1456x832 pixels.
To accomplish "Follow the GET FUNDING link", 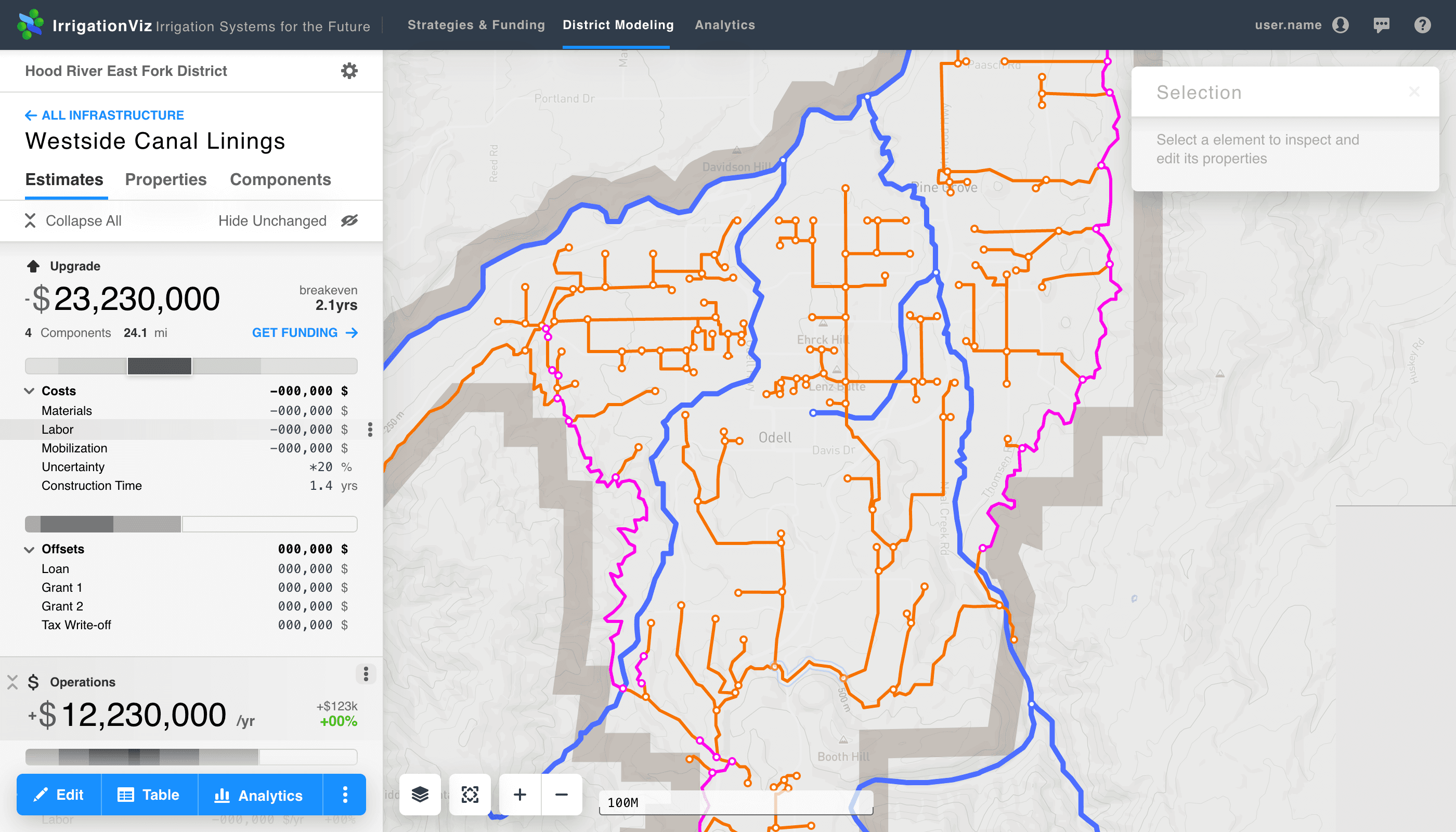I will pos(305,333).
